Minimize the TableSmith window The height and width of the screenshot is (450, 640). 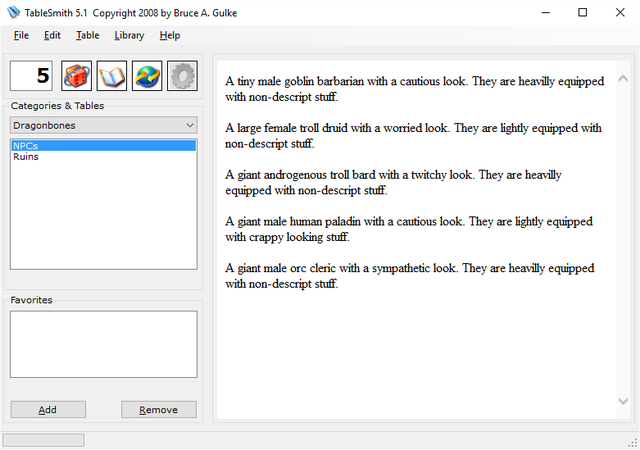(x=546, y=13)
